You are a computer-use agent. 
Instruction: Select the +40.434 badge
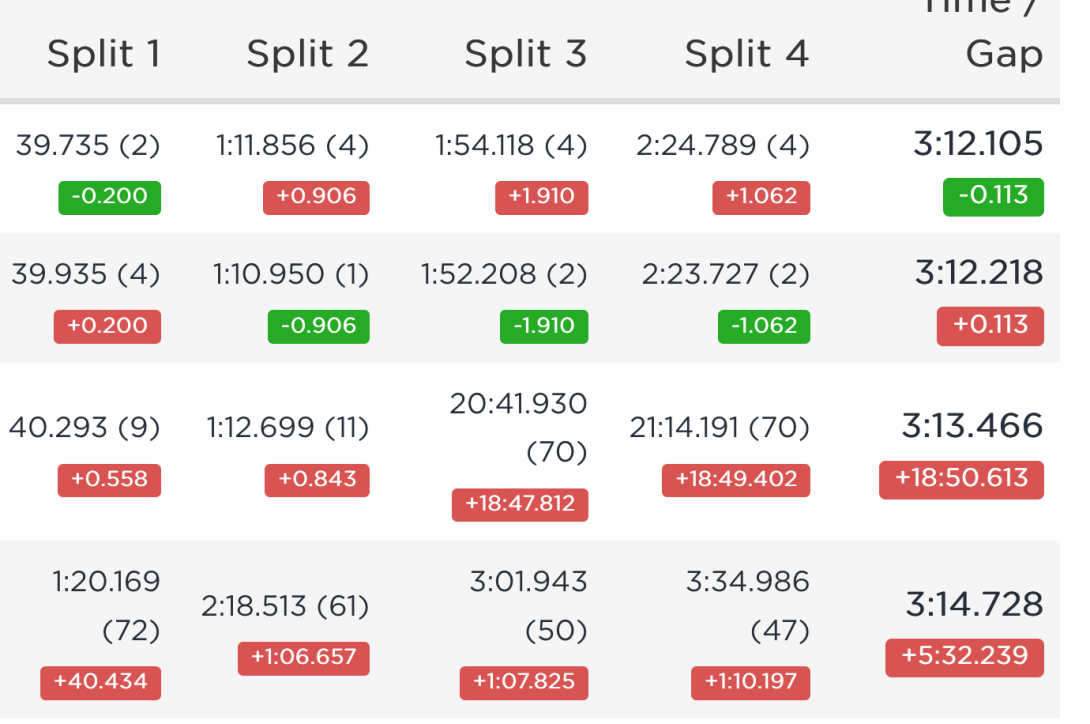[x=101, y=682]
